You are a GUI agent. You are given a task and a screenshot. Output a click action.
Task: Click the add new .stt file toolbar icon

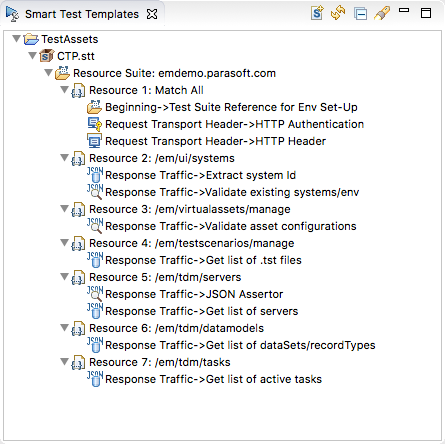317,13
